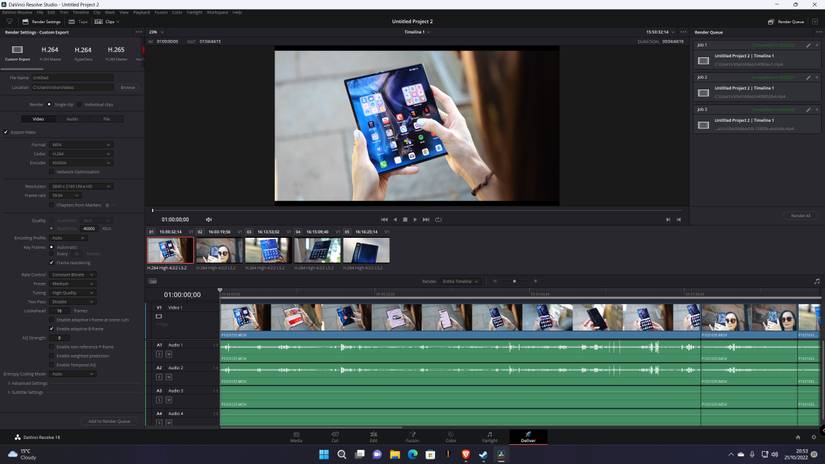Toggle the Tape panel button
The height and width of the screenshot is (464, 825).
[78, 22]
